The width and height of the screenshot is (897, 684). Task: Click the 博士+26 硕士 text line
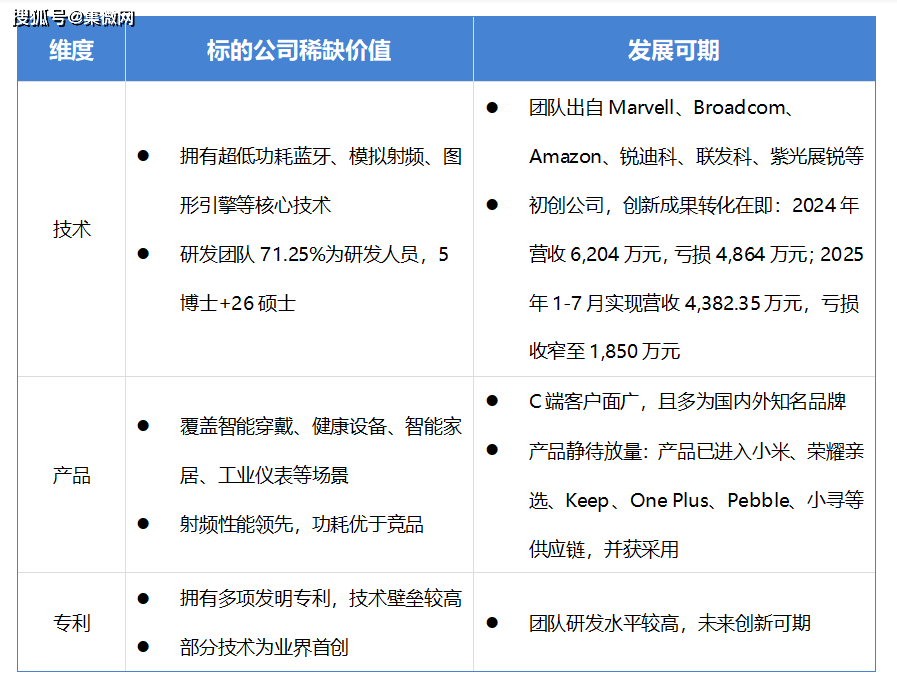(237, 303)
